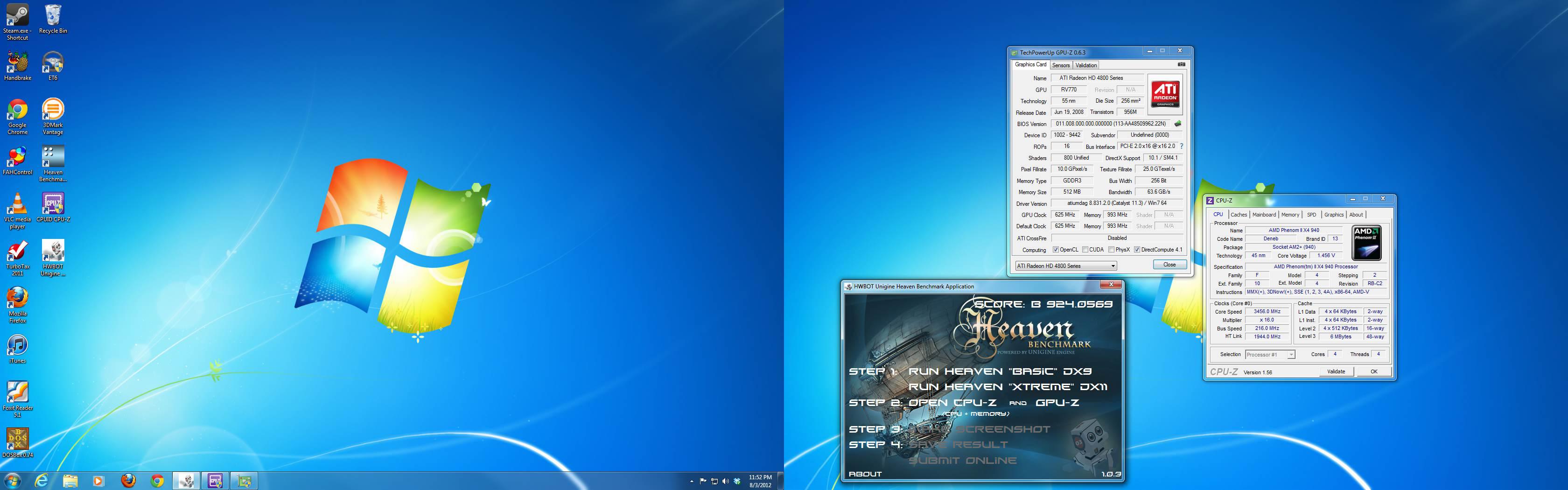The height and width of the screenshot is (490, 1568).
Task: Click the Action Center flag tray icon
Action: [703, 482]
